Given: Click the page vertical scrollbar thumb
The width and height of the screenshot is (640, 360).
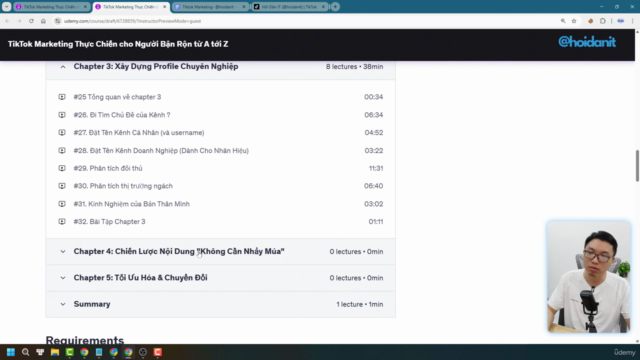Looking at the screenshot, I should [x=637, y=166].
